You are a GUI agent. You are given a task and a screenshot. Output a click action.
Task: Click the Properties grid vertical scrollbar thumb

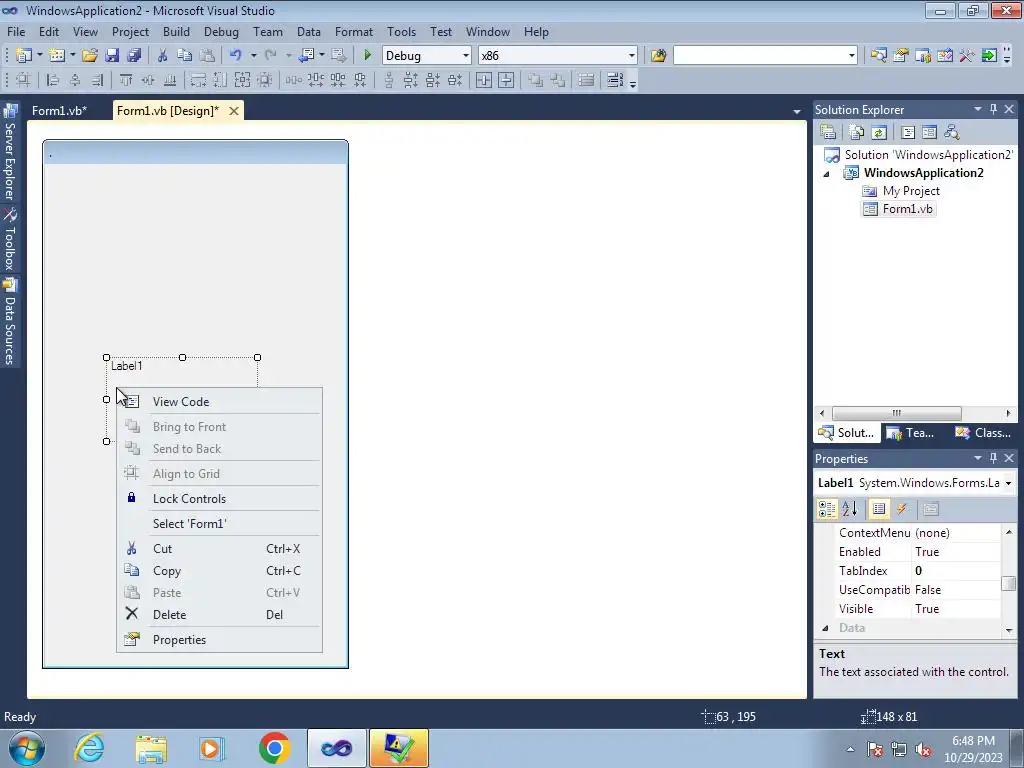point(1008,583)
